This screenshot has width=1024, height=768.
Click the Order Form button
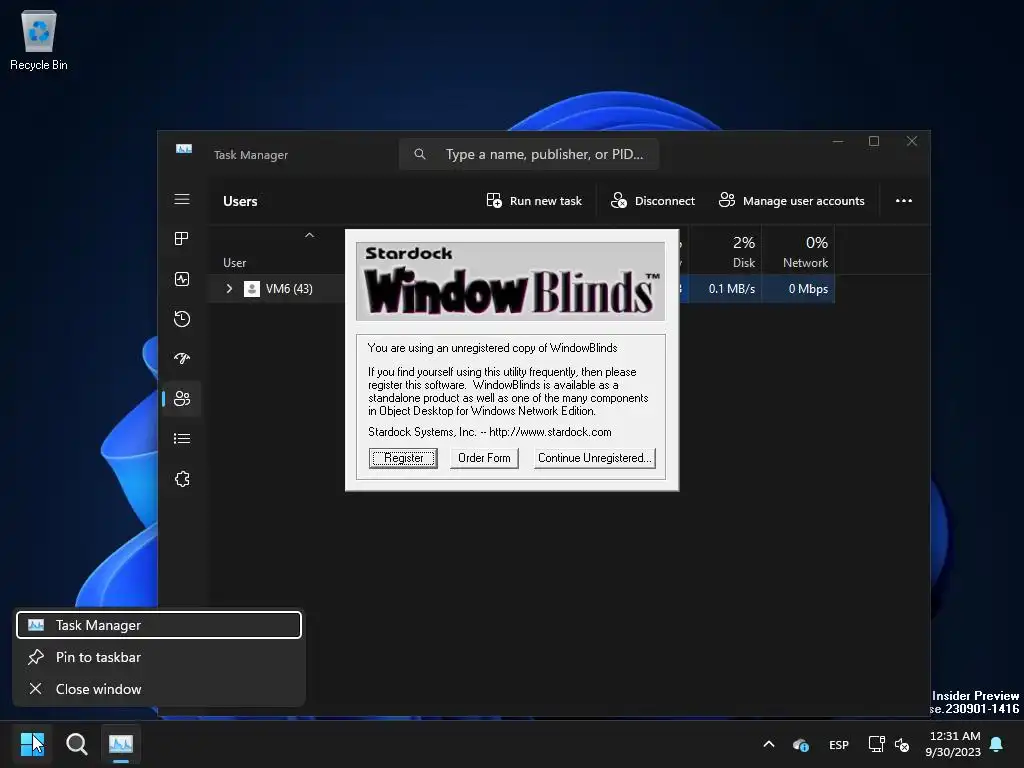click(484, 458)
